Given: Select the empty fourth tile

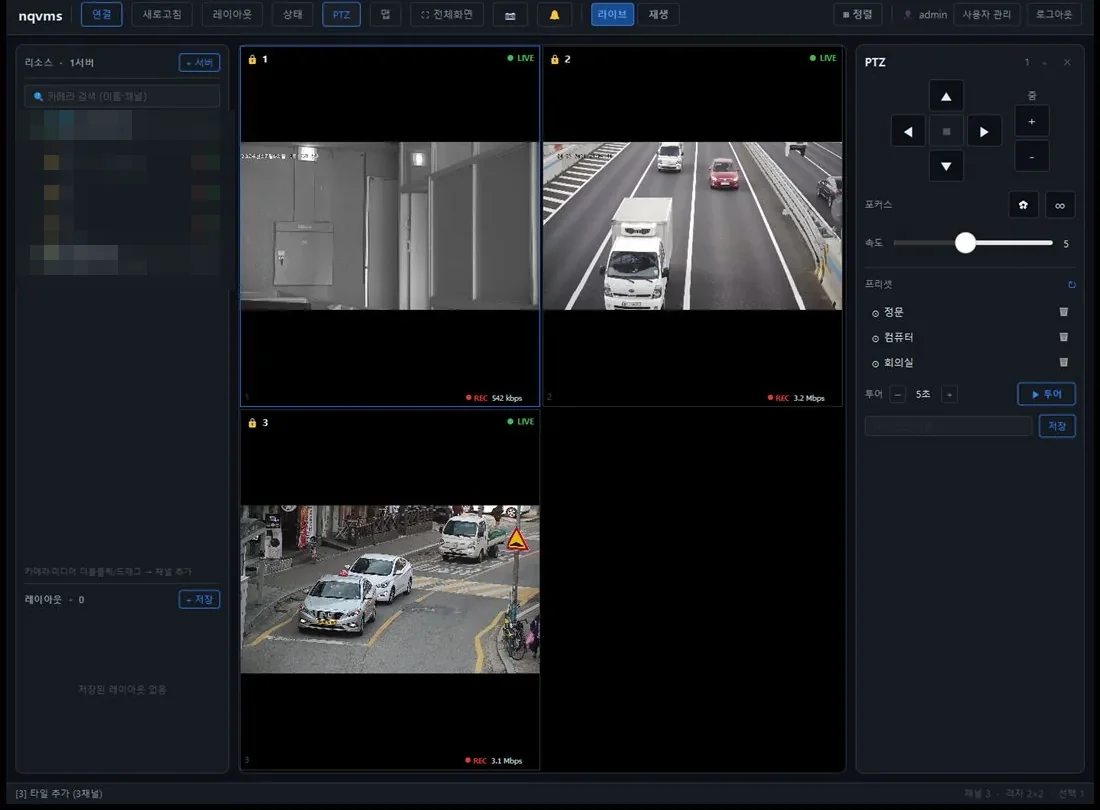Looking at the screenshot, I should pyautogui.click(x=693, y=590).
